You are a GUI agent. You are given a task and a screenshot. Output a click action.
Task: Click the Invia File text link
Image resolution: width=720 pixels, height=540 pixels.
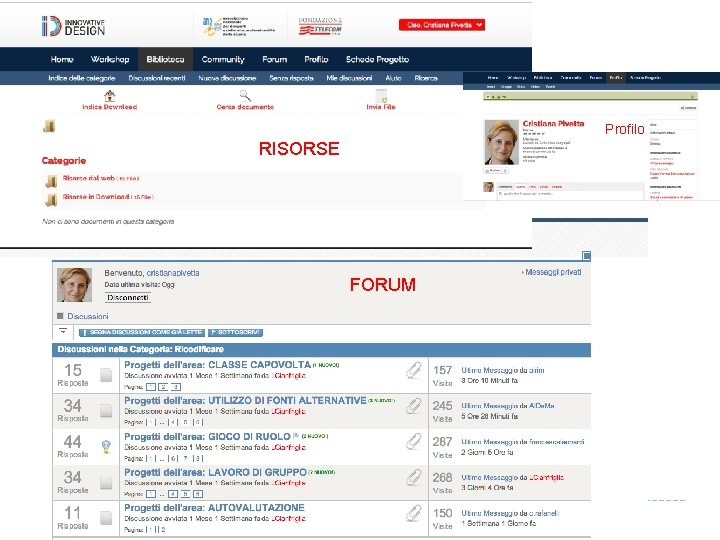[381, 107]
